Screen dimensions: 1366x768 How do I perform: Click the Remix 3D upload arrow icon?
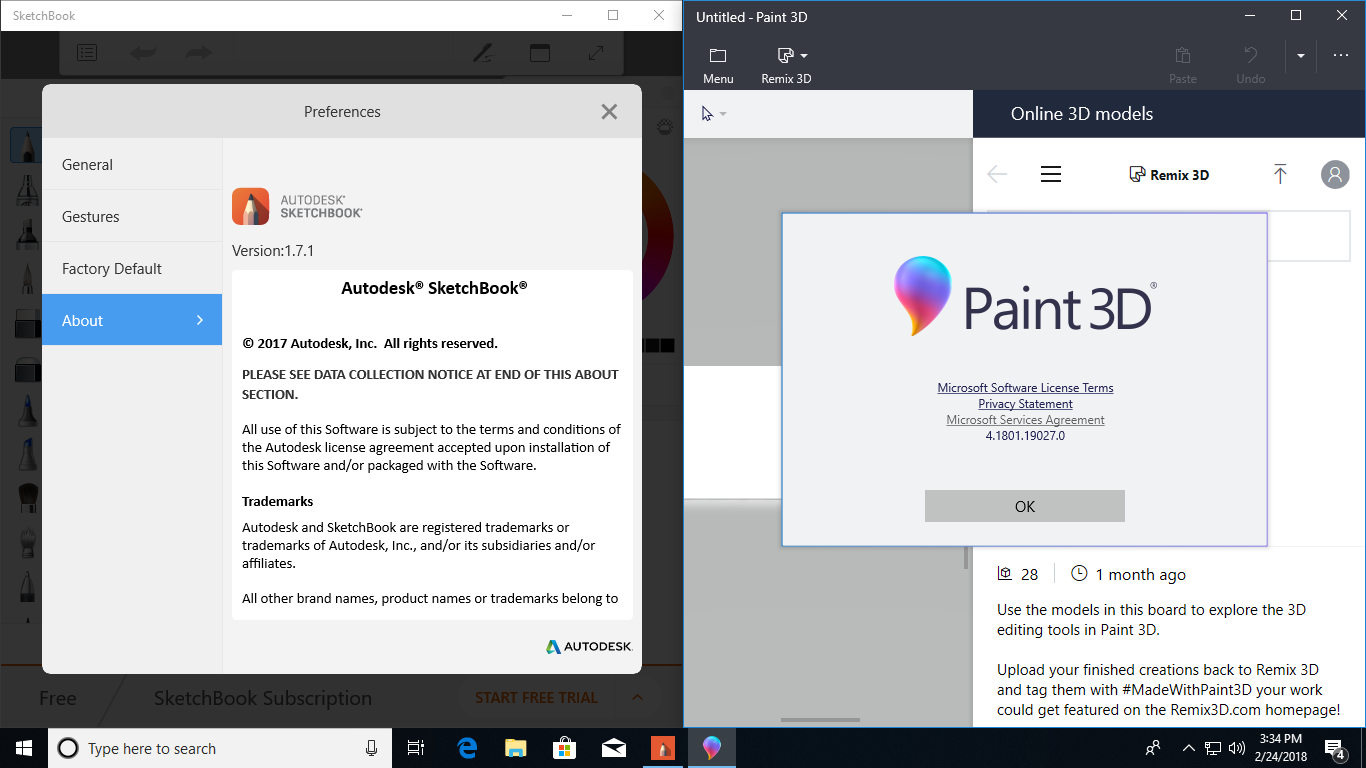pos(1280,174)
